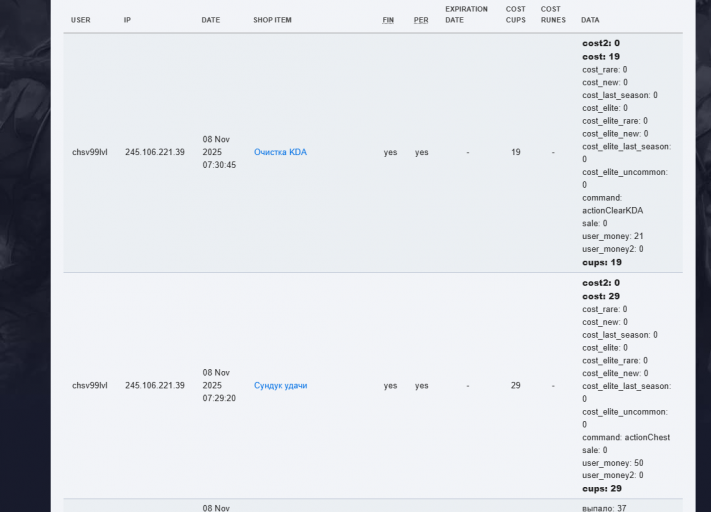The width and height of the screenshot is (711, 512).
Task: Click the DATE column header
Action: 211,20
